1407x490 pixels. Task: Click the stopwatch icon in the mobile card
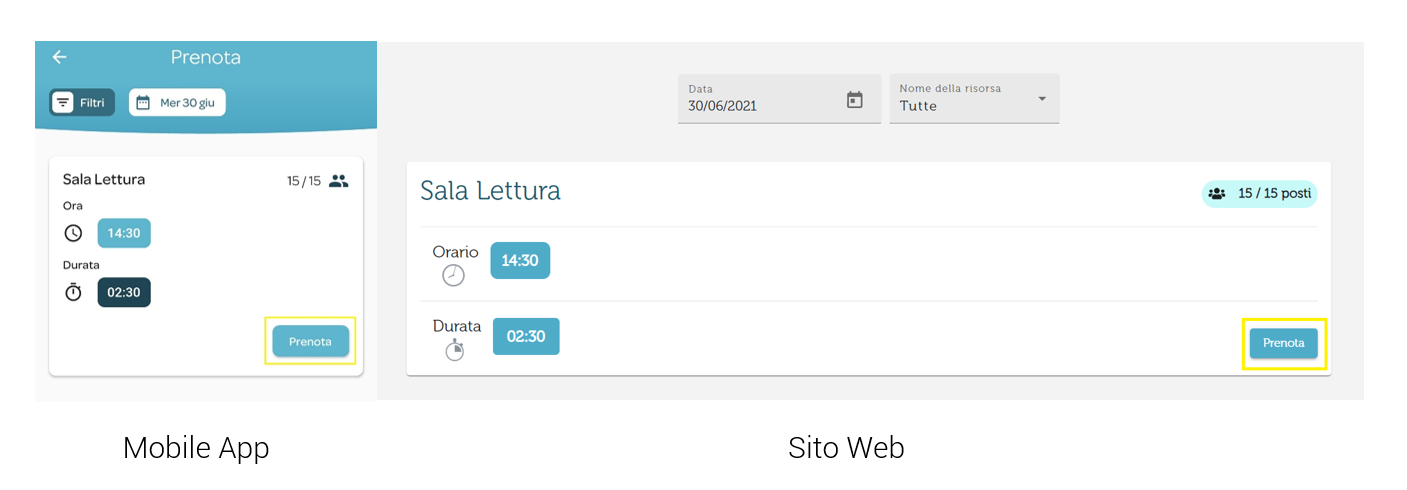click(x=73, y=292)
